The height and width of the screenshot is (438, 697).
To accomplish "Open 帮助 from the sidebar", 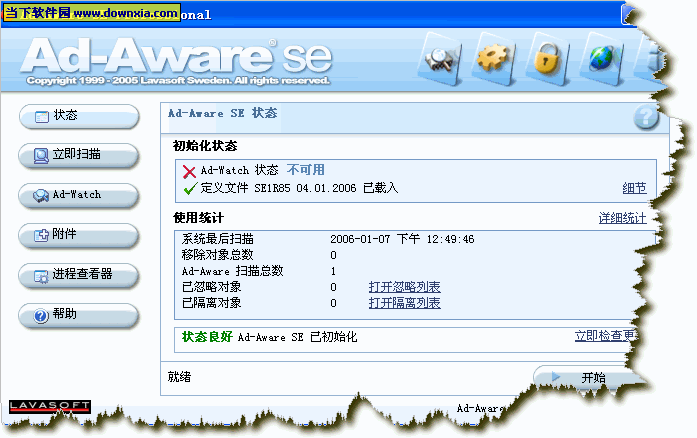I will 79,315.
